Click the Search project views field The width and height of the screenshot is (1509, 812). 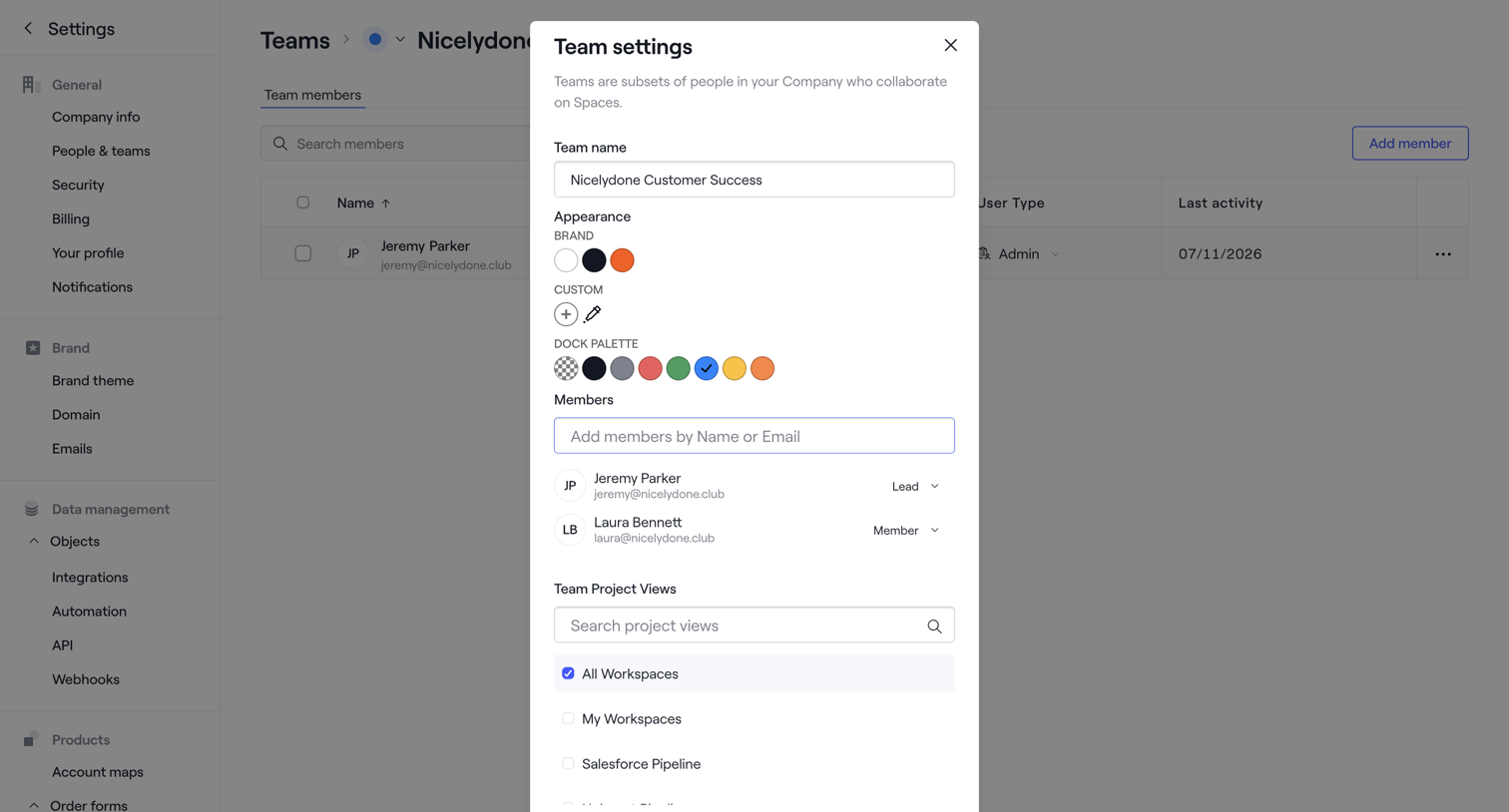[x=754, y=625]
